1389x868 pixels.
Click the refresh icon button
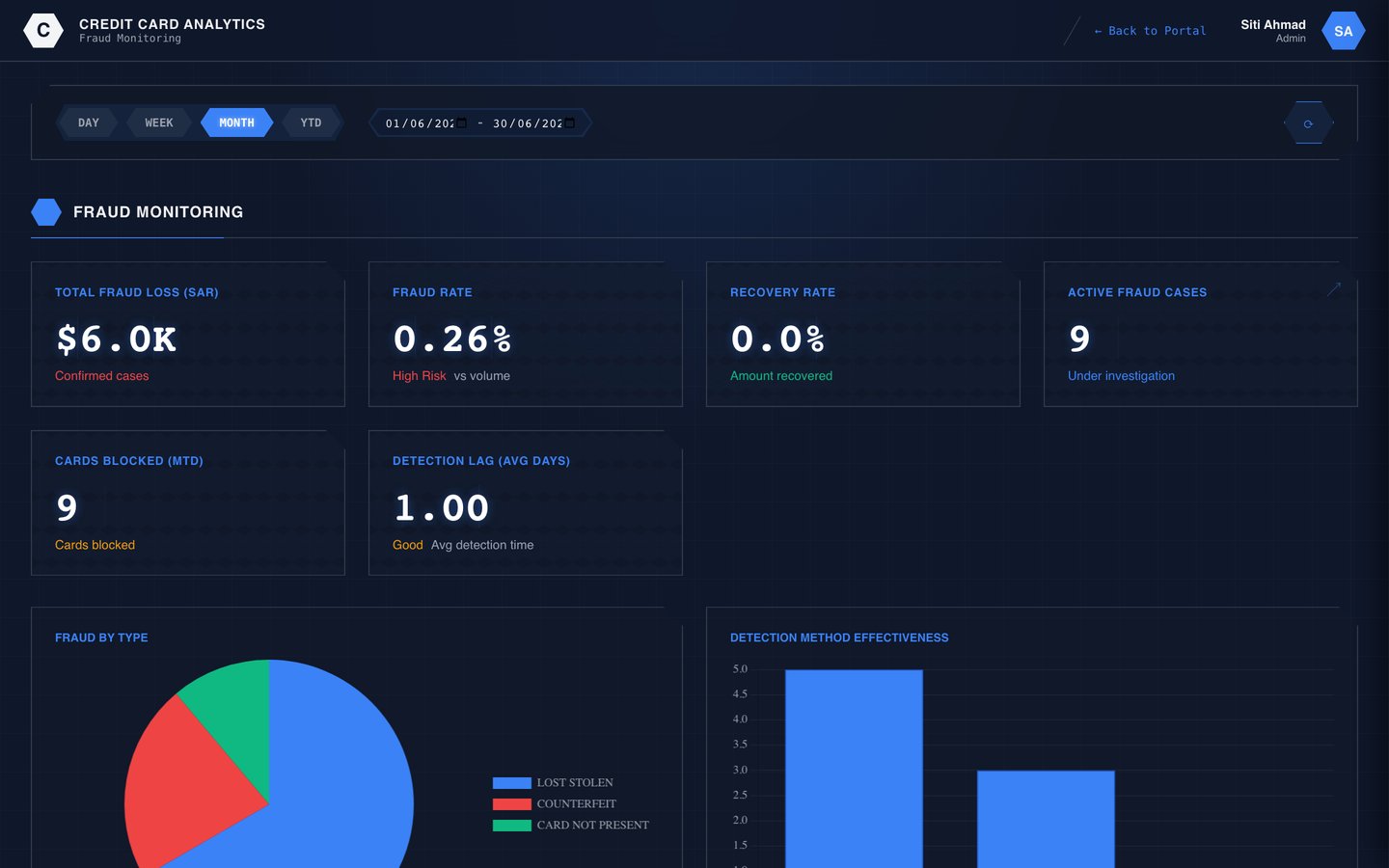[x=1309, y=123]
